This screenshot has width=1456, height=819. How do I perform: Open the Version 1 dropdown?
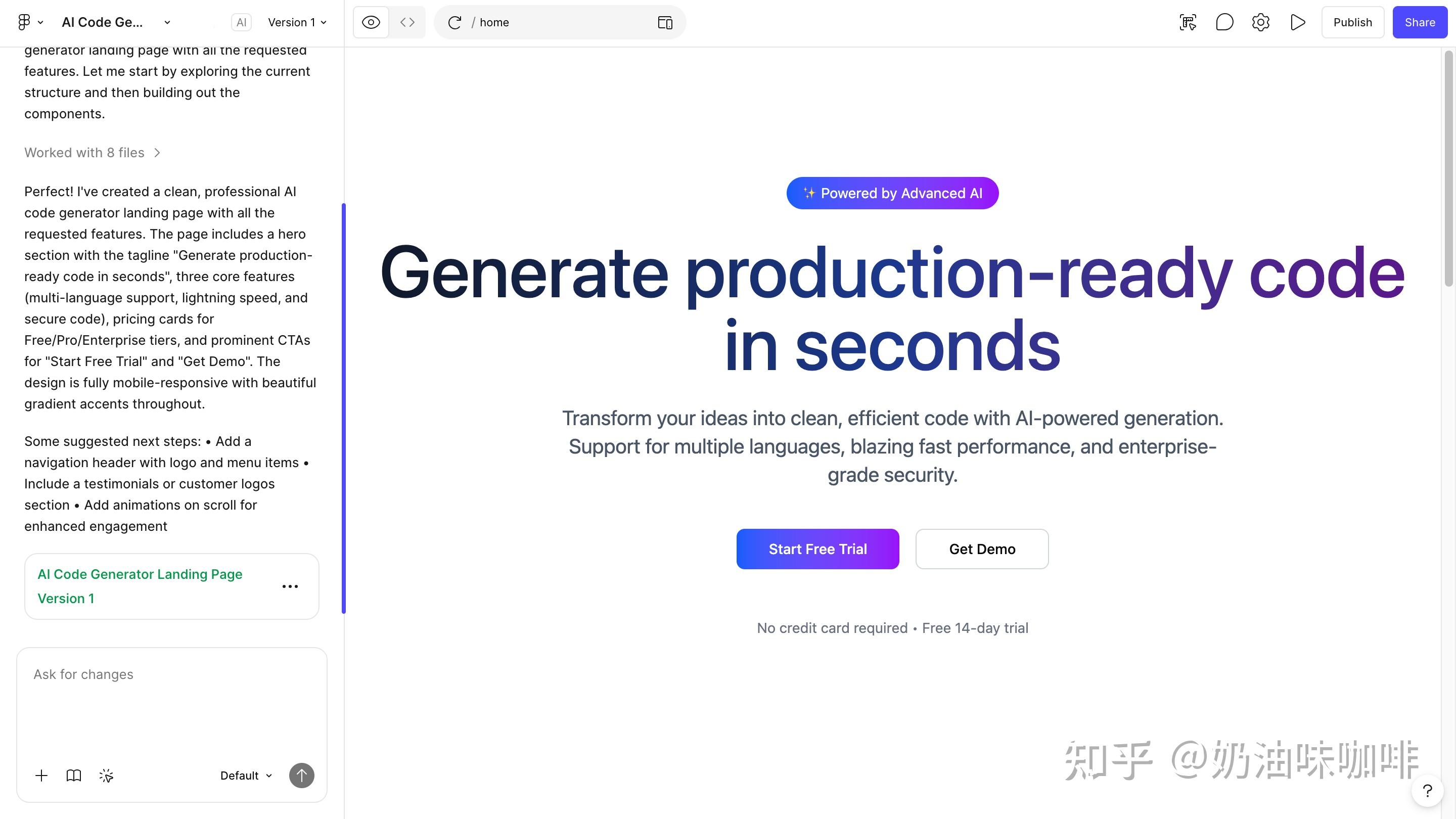pos(297,23)
